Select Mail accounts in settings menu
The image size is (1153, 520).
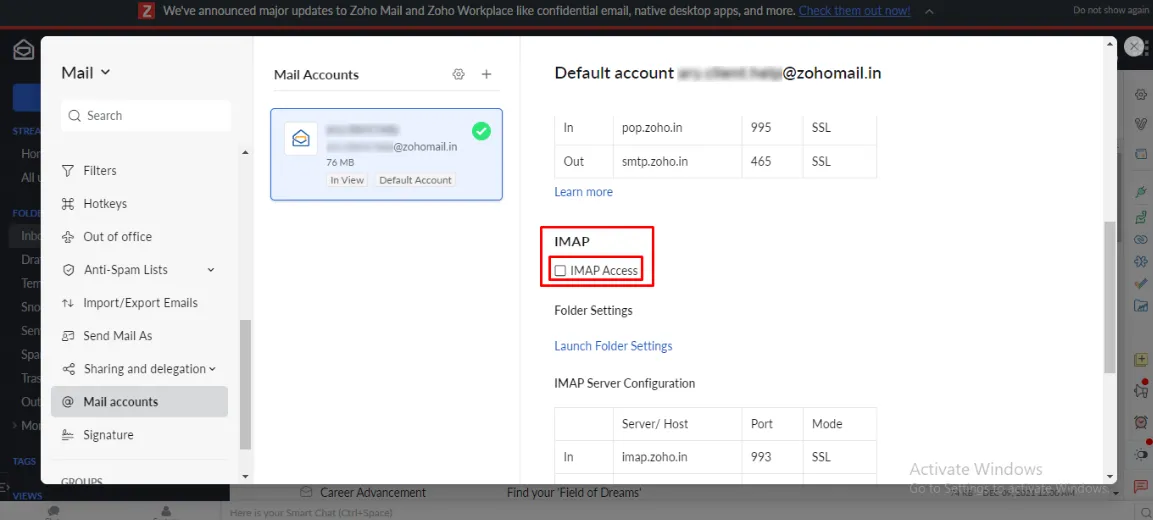pyautogui.click(x=120, y=402)
